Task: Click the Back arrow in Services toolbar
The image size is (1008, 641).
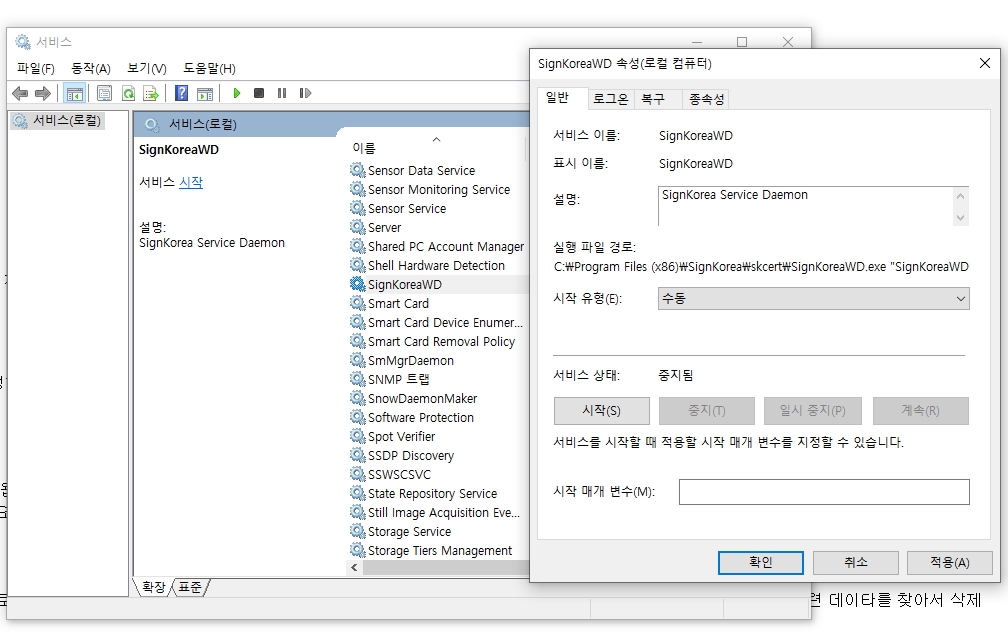Action: coord(20,93)
